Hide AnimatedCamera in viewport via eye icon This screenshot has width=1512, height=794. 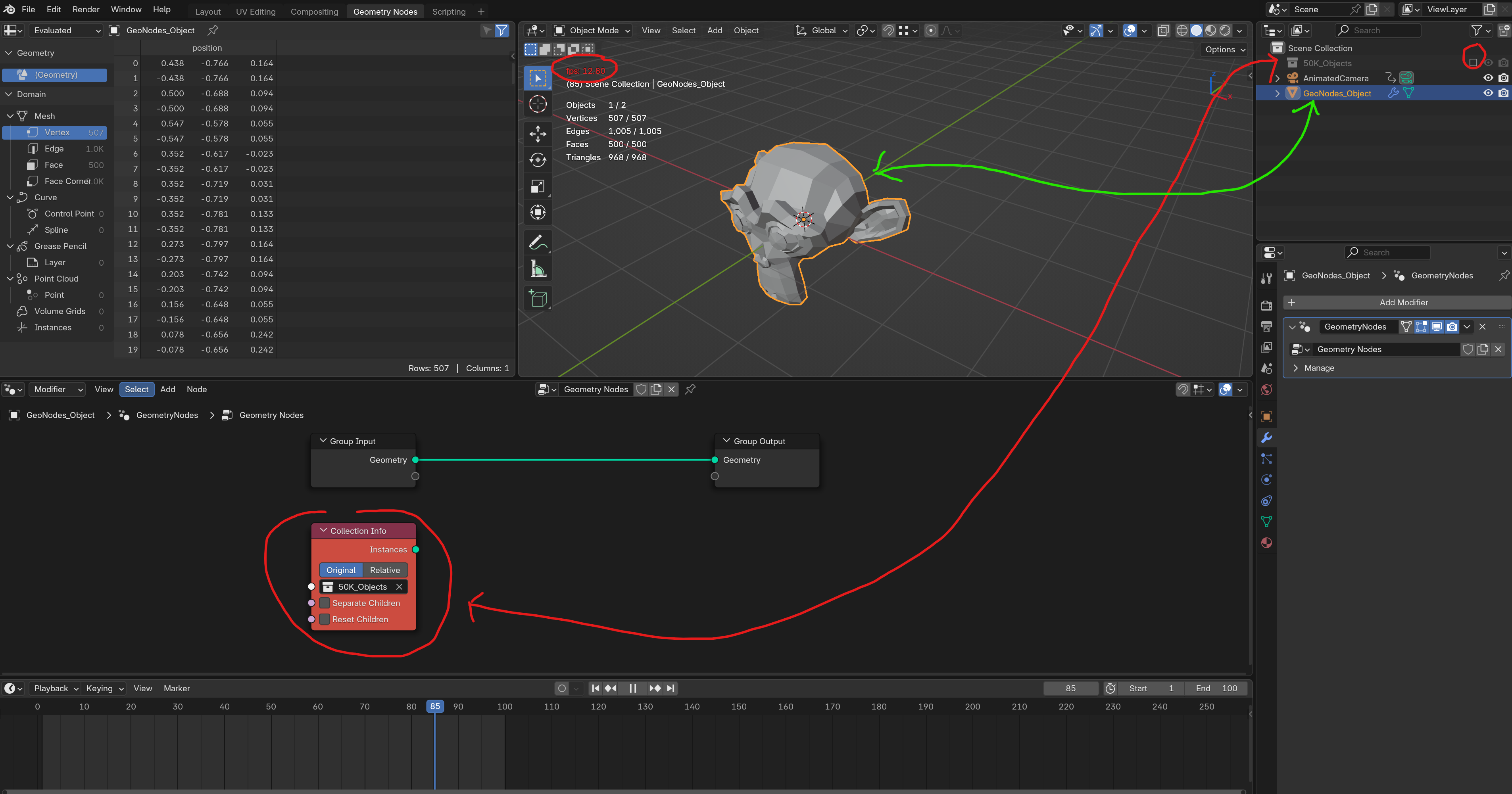point(1488,78)
